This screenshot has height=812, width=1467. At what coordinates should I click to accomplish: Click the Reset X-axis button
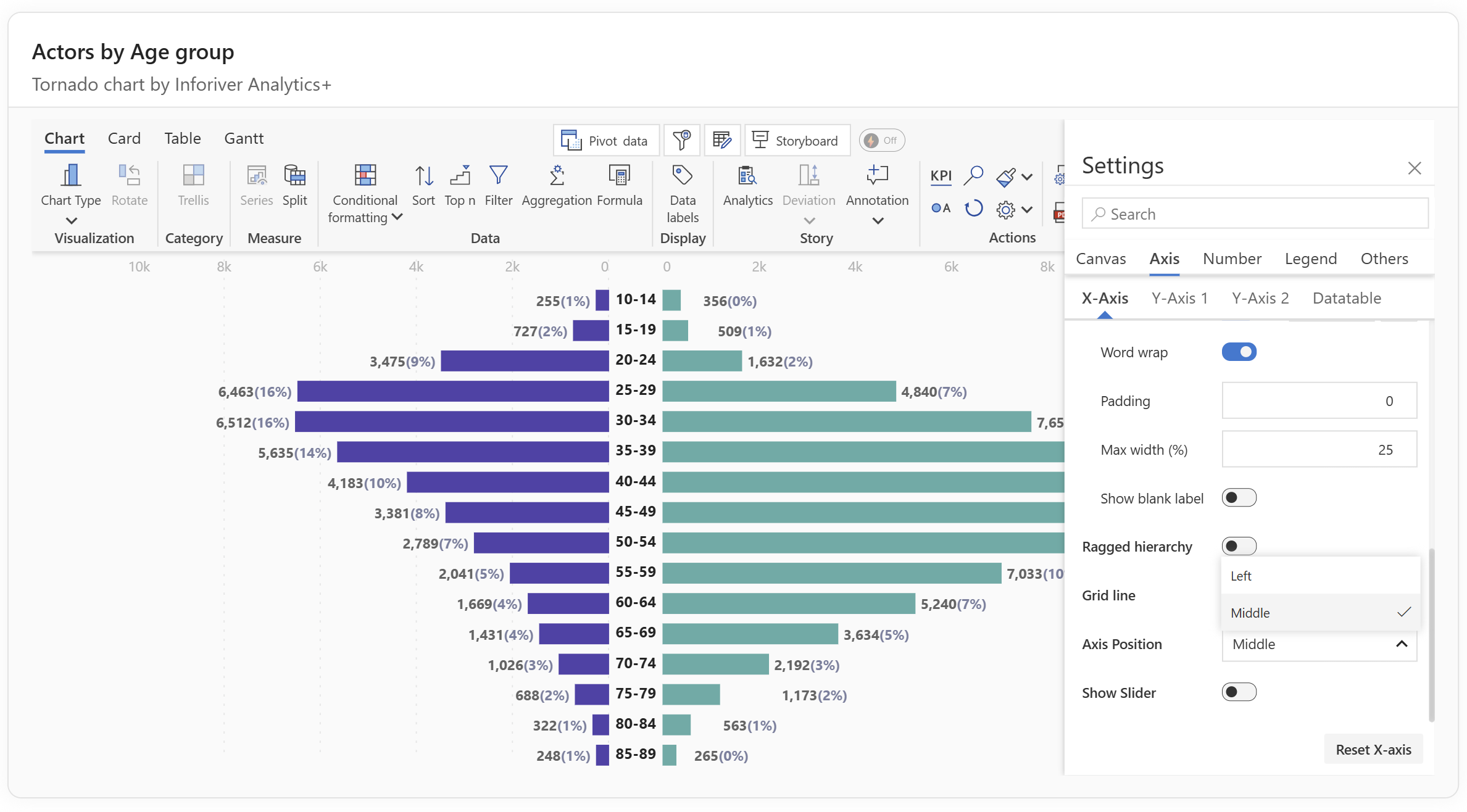[1373, 750]
